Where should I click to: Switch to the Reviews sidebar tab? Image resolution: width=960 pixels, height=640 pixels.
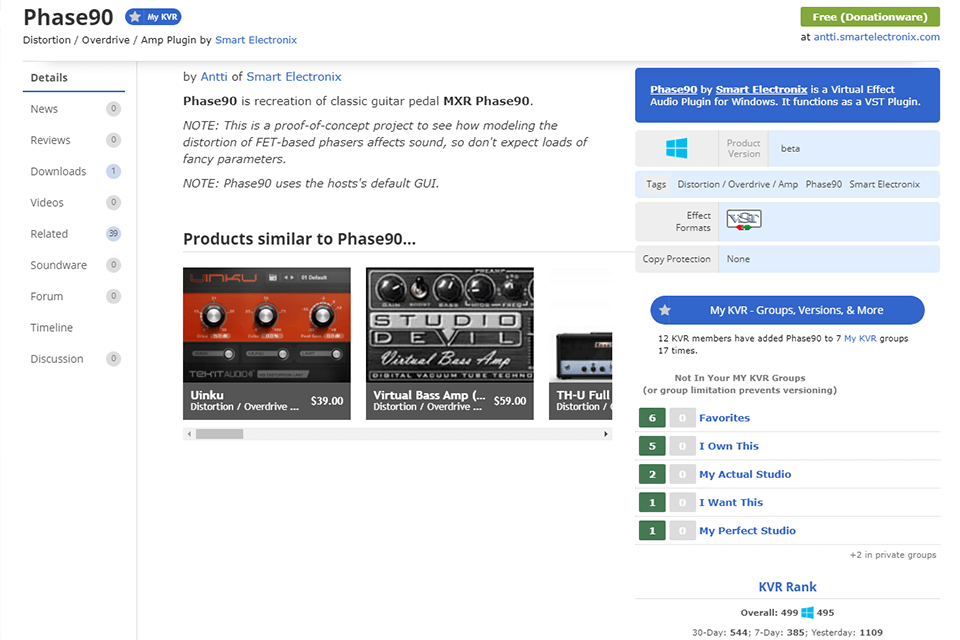tap(50, 140)
